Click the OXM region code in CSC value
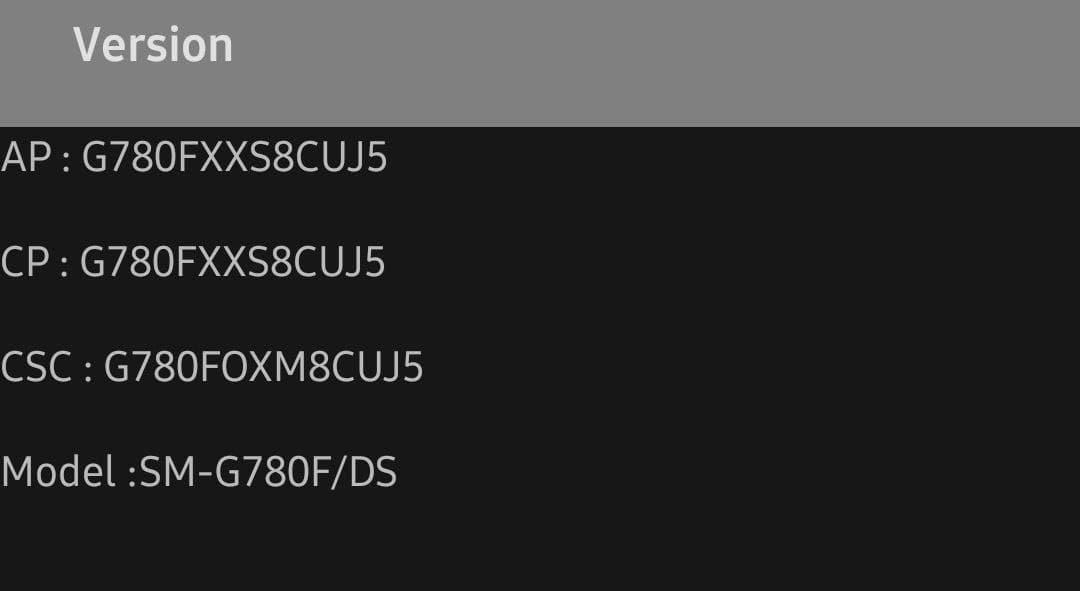This screenshot has width=1080, height=591. pyautogui.click(x=263, y=367)
